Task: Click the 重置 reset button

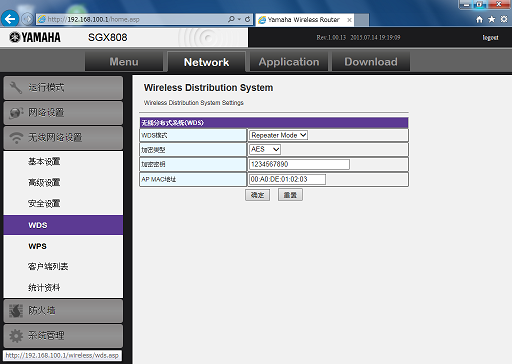Action: pos(290,195)
